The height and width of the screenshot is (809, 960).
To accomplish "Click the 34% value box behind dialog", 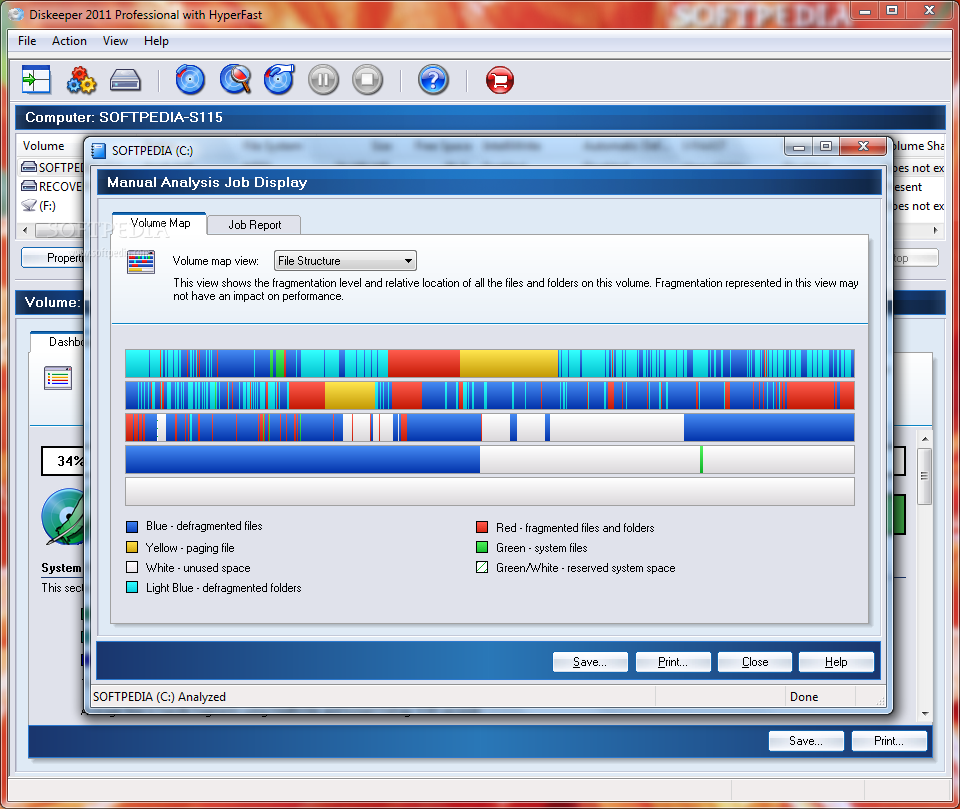I will pos(62,461).
